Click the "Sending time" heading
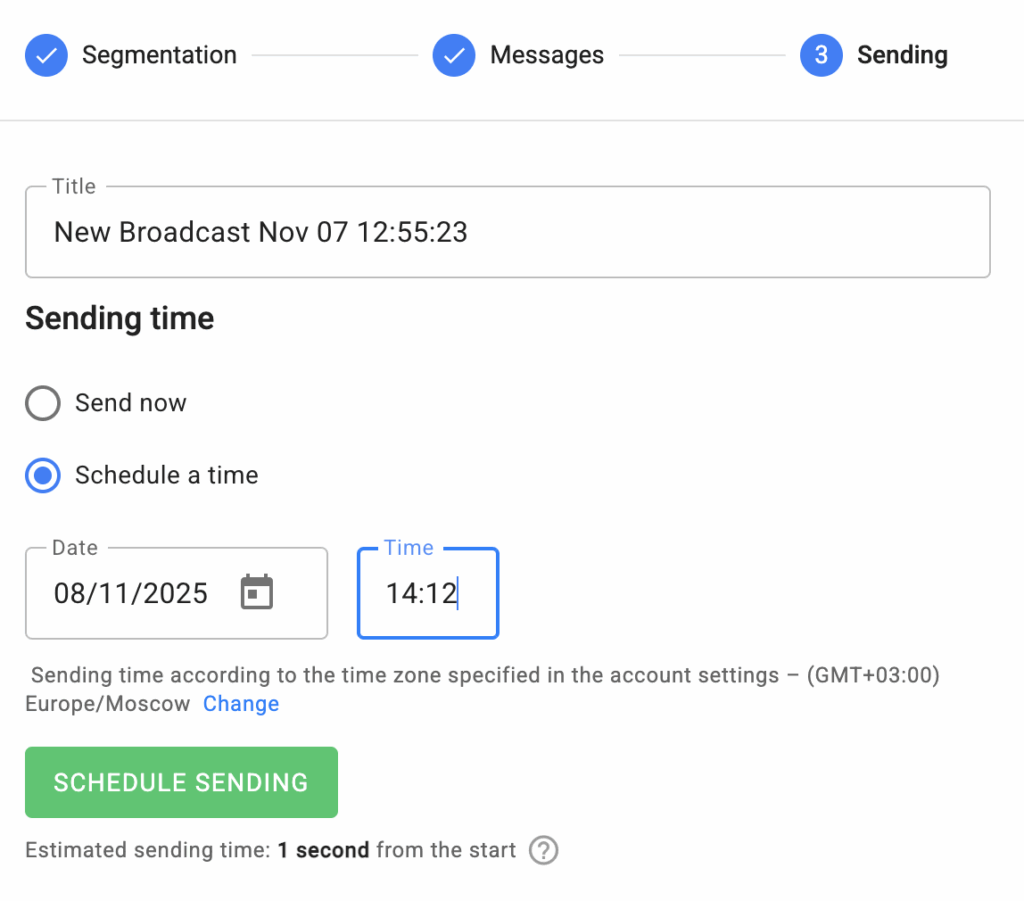This screenshot has width=1024, height=901. [120, 319]
